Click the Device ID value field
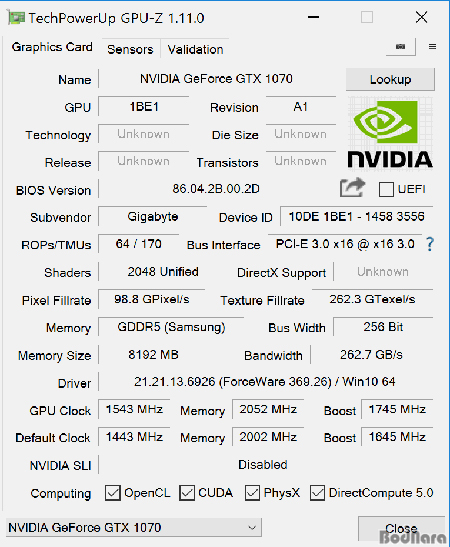Image resolution: width=450 pixels, height=547 pixels. pyautogui.click(x=357, y=217)
